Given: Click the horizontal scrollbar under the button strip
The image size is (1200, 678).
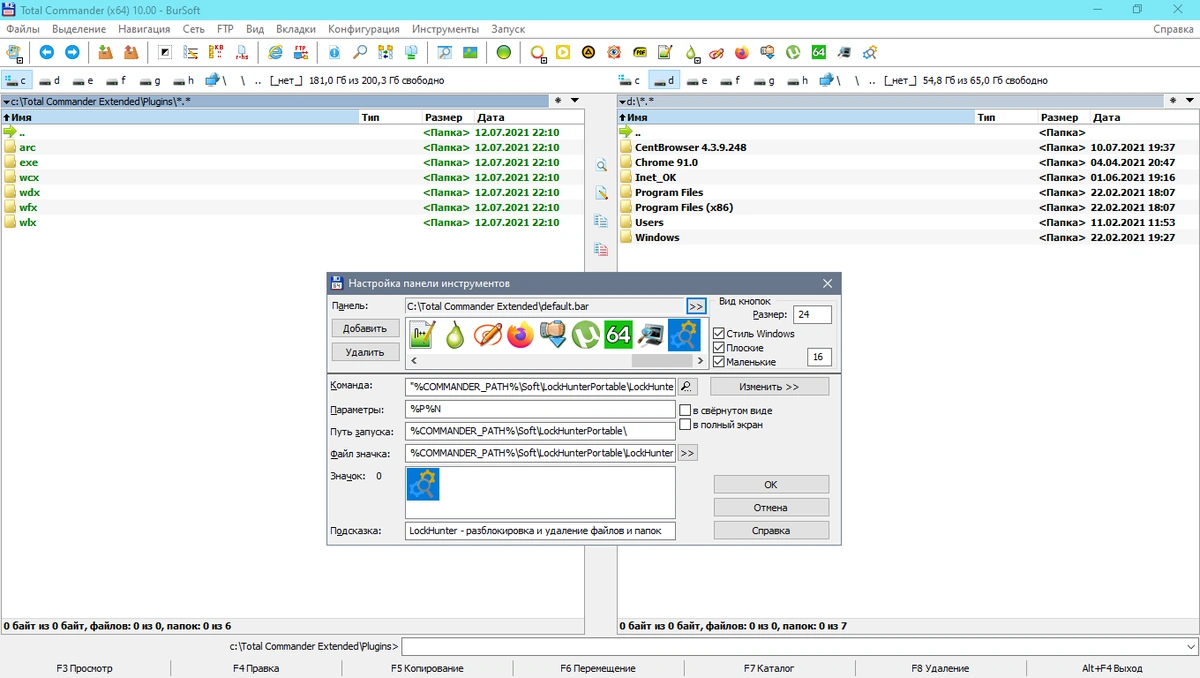Looking at the screenshot, I should (x=661, y=360).
